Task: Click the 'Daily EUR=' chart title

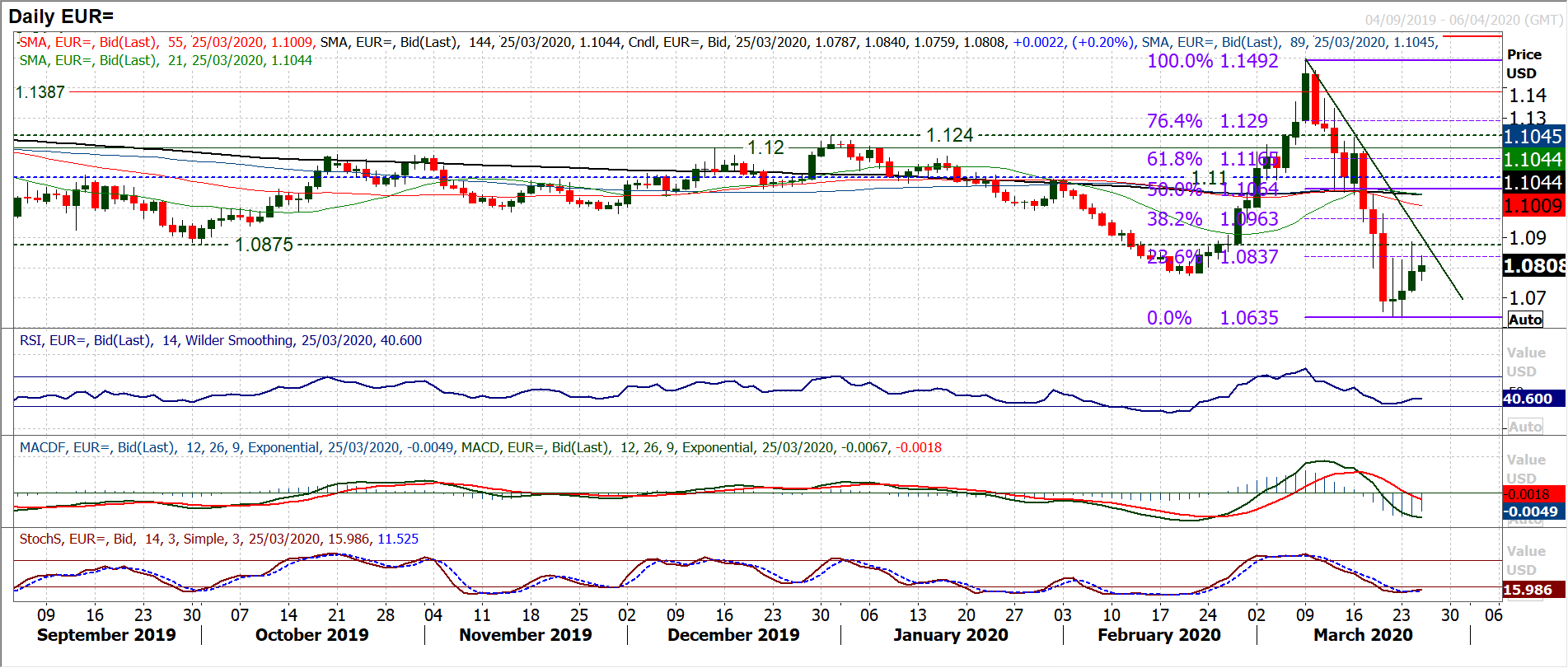Action: 61,16
